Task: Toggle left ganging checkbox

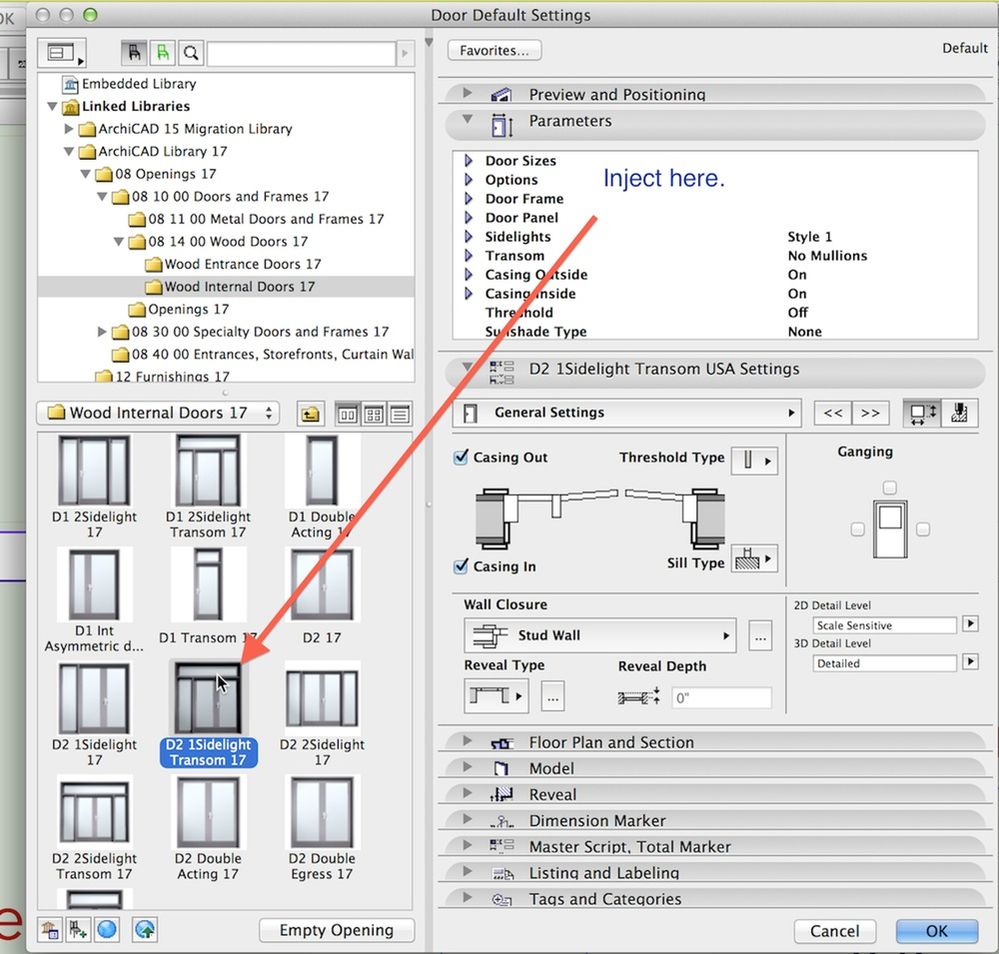Action: coord(858,530)
